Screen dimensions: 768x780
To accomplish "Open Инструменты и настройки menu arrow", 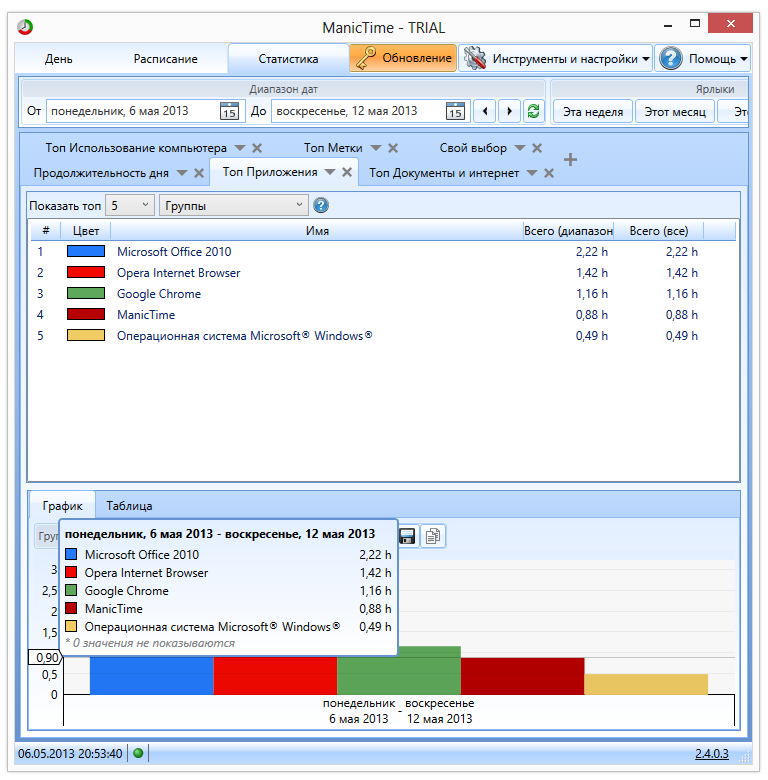I will (x=646, y=59).
